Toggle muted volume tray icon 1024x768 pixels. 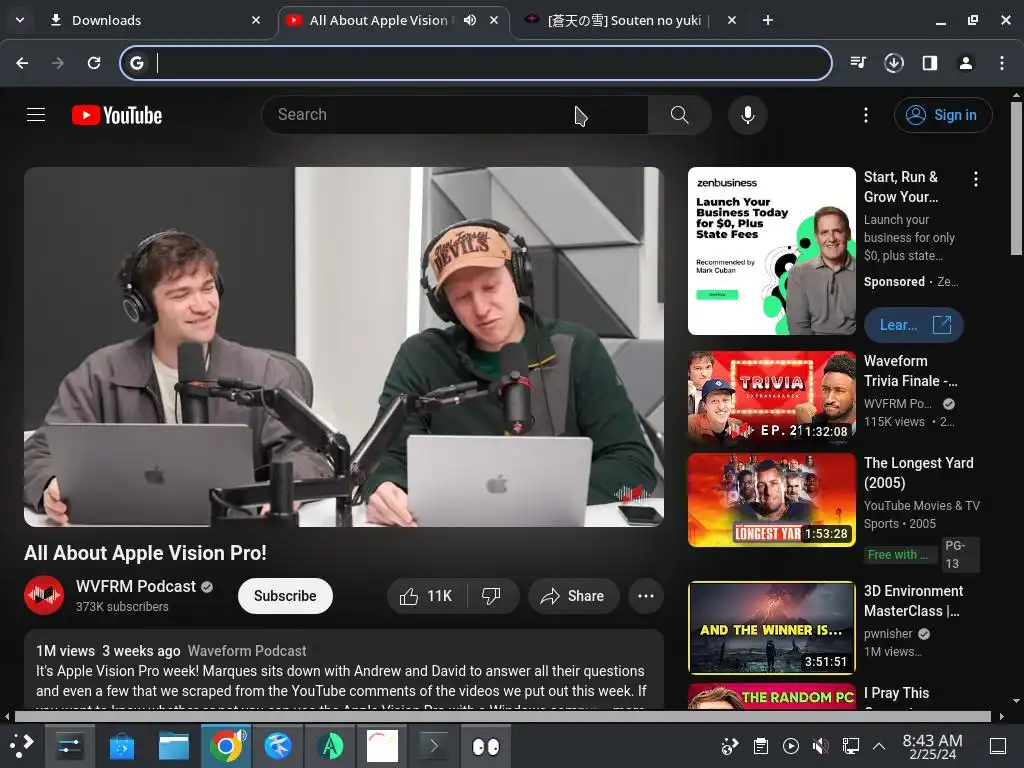[x=821, y=746]
